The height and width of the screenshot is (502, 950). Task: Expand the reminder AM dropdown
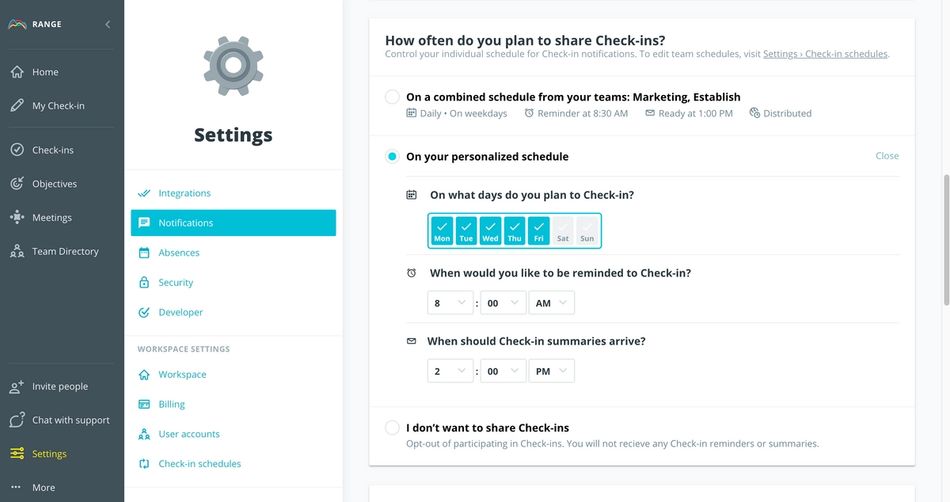(551, 302)
